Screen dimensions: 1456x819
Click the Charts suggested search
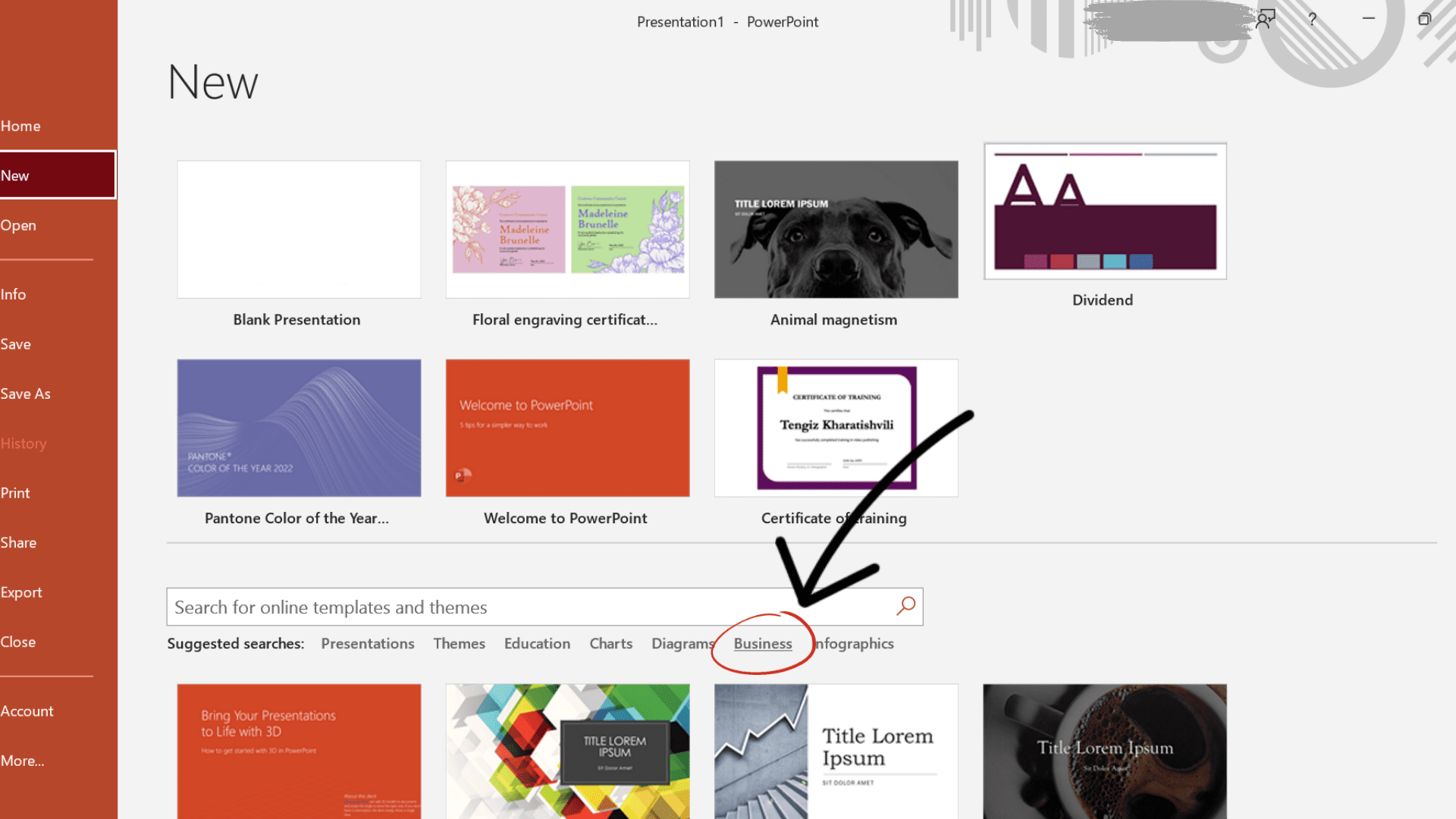pos(610,643)
